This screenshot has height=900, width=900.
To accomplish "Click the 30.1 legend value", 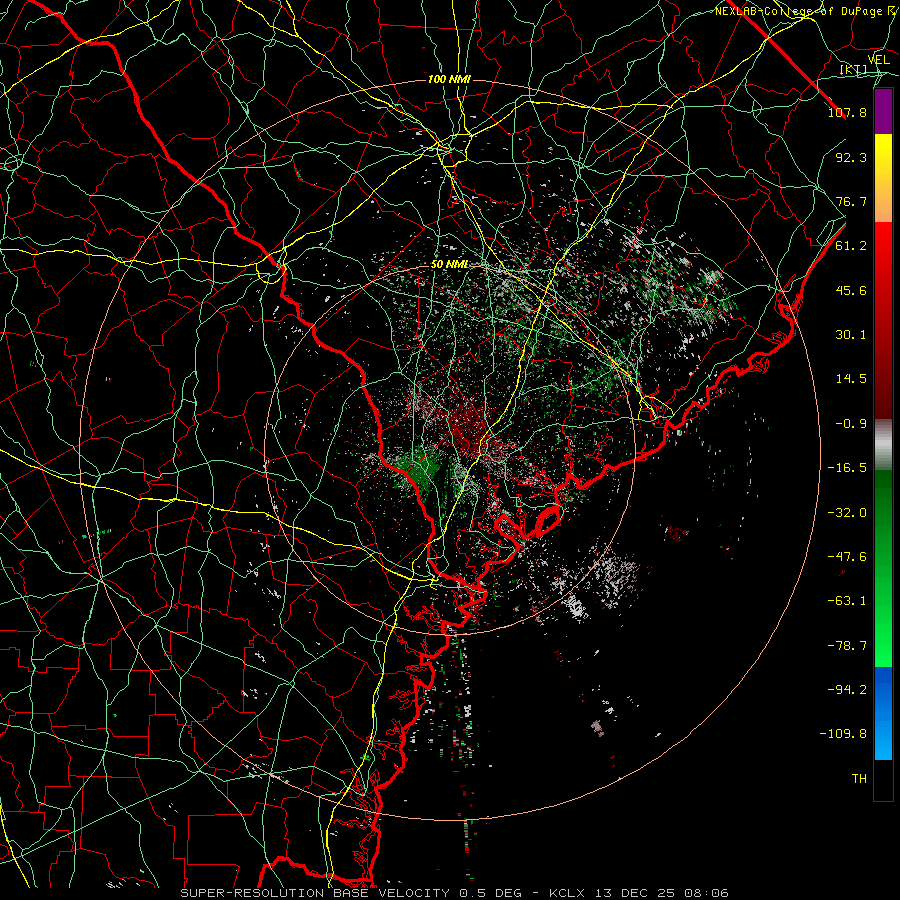I will pos(851,335).
